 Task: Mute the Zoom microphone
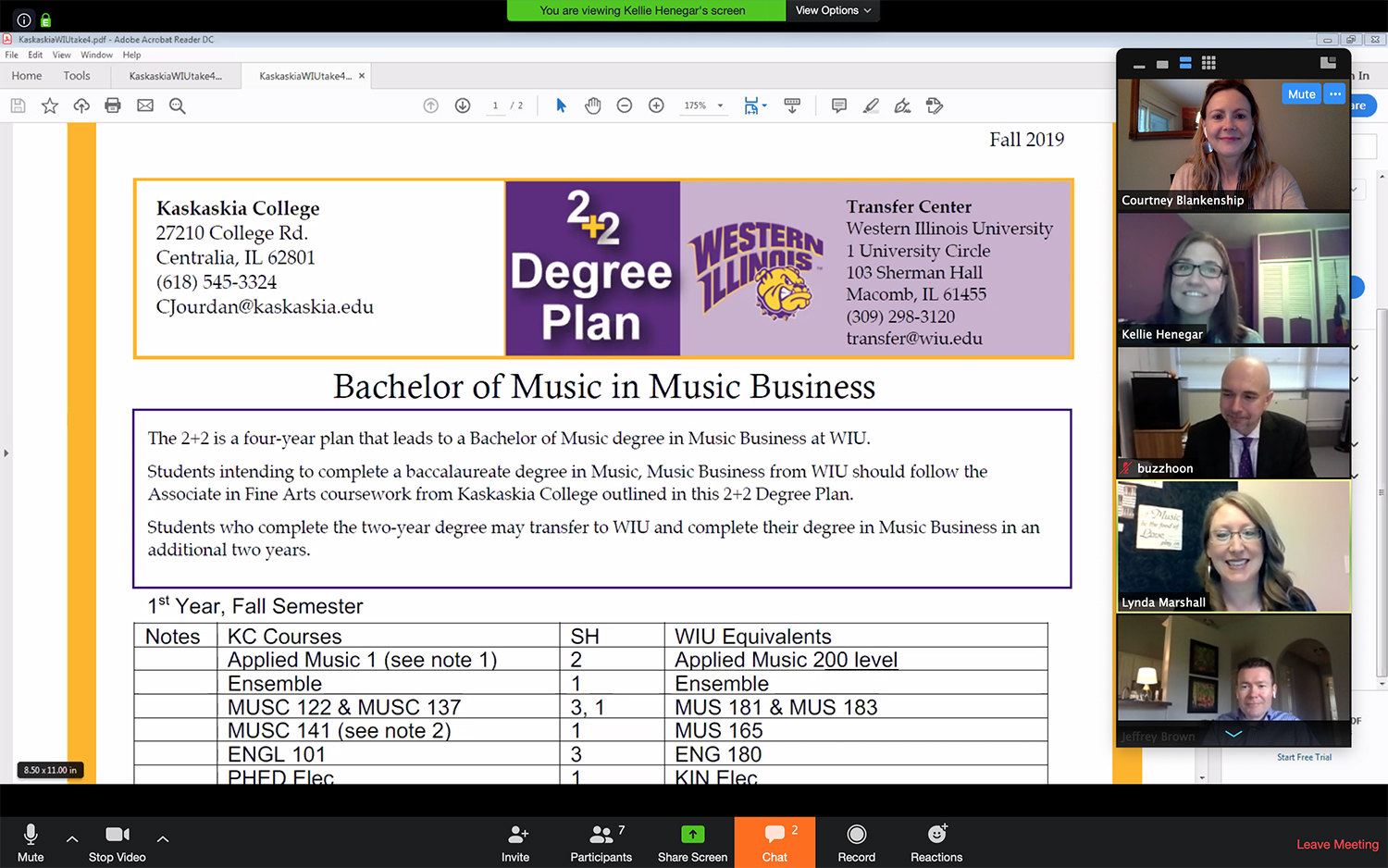[x=31, y=842]
